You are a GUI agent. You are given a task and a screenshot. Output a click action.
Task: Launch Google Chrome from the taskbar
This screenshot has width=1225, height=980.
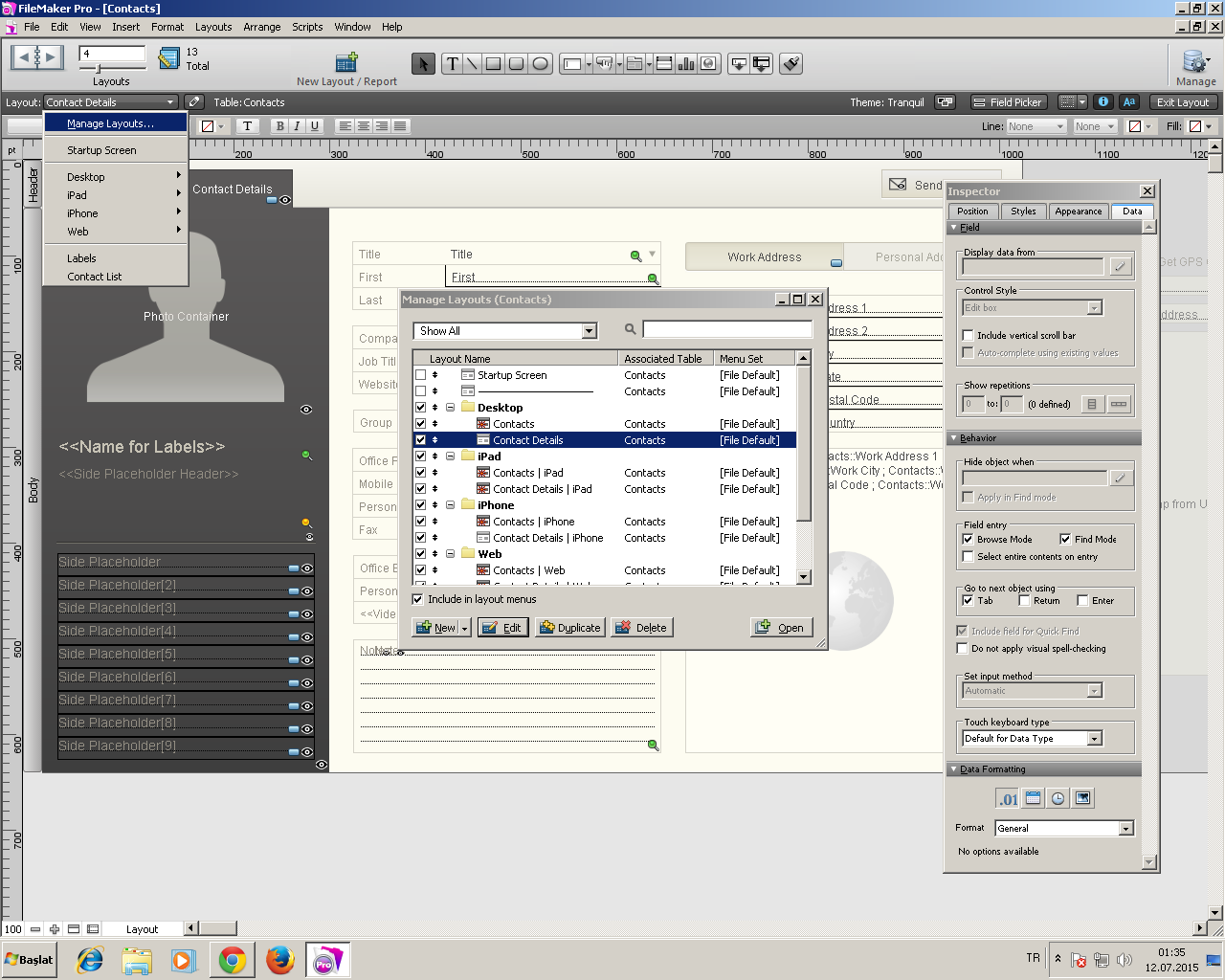click(x=233, y=960)
